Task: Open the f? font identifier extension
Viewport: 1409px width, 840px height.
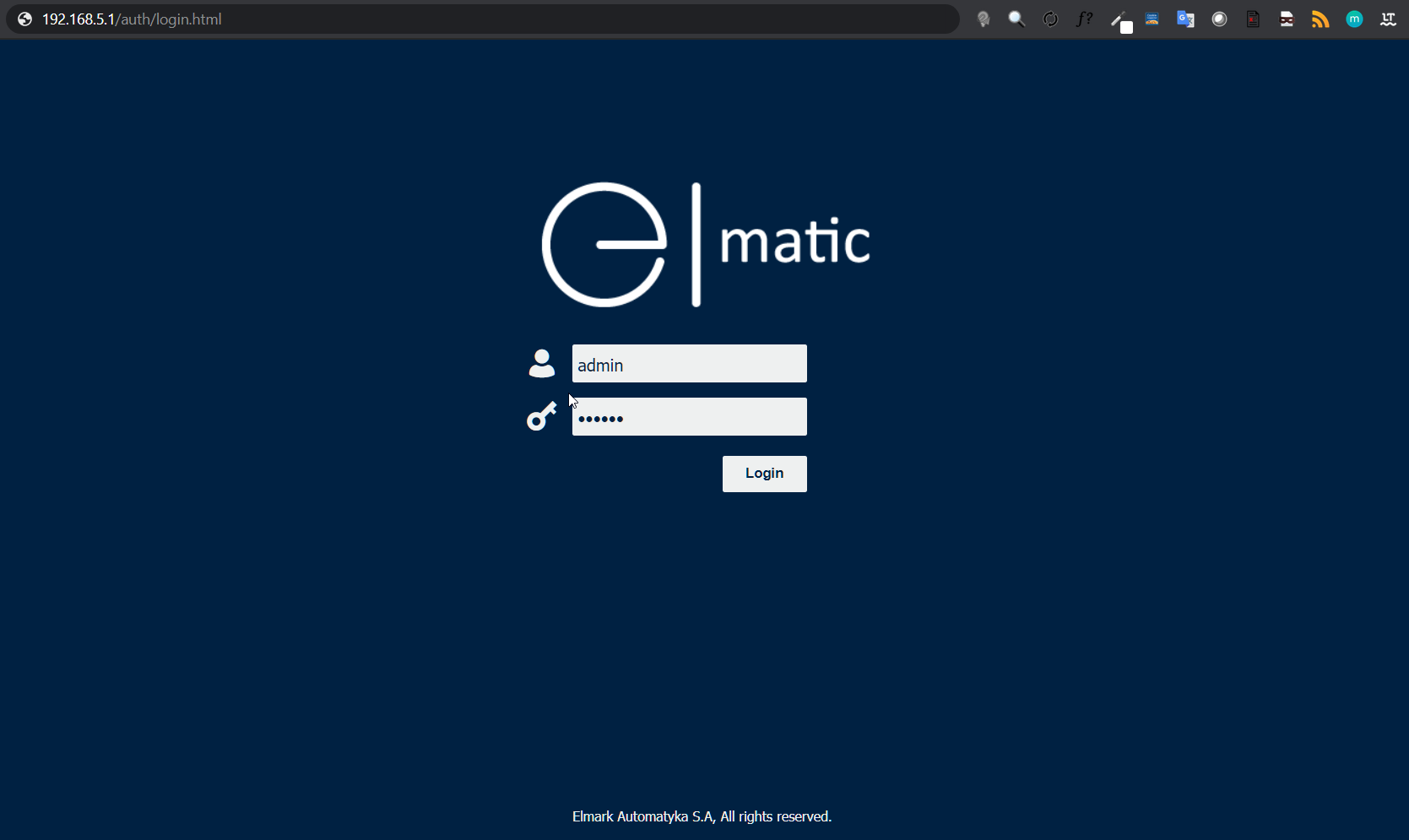Action: (x=1085, y=19)
